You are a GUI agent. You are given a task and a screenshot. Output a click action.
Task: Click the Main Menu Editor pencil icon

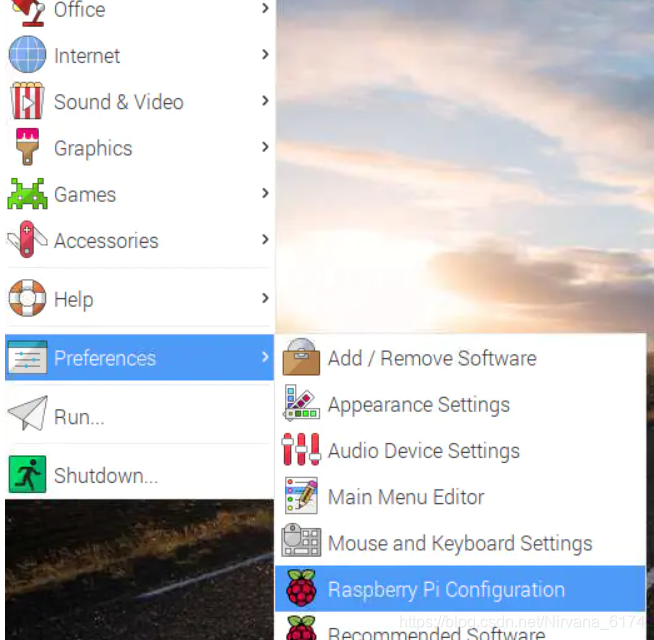(x=301, y=495)
